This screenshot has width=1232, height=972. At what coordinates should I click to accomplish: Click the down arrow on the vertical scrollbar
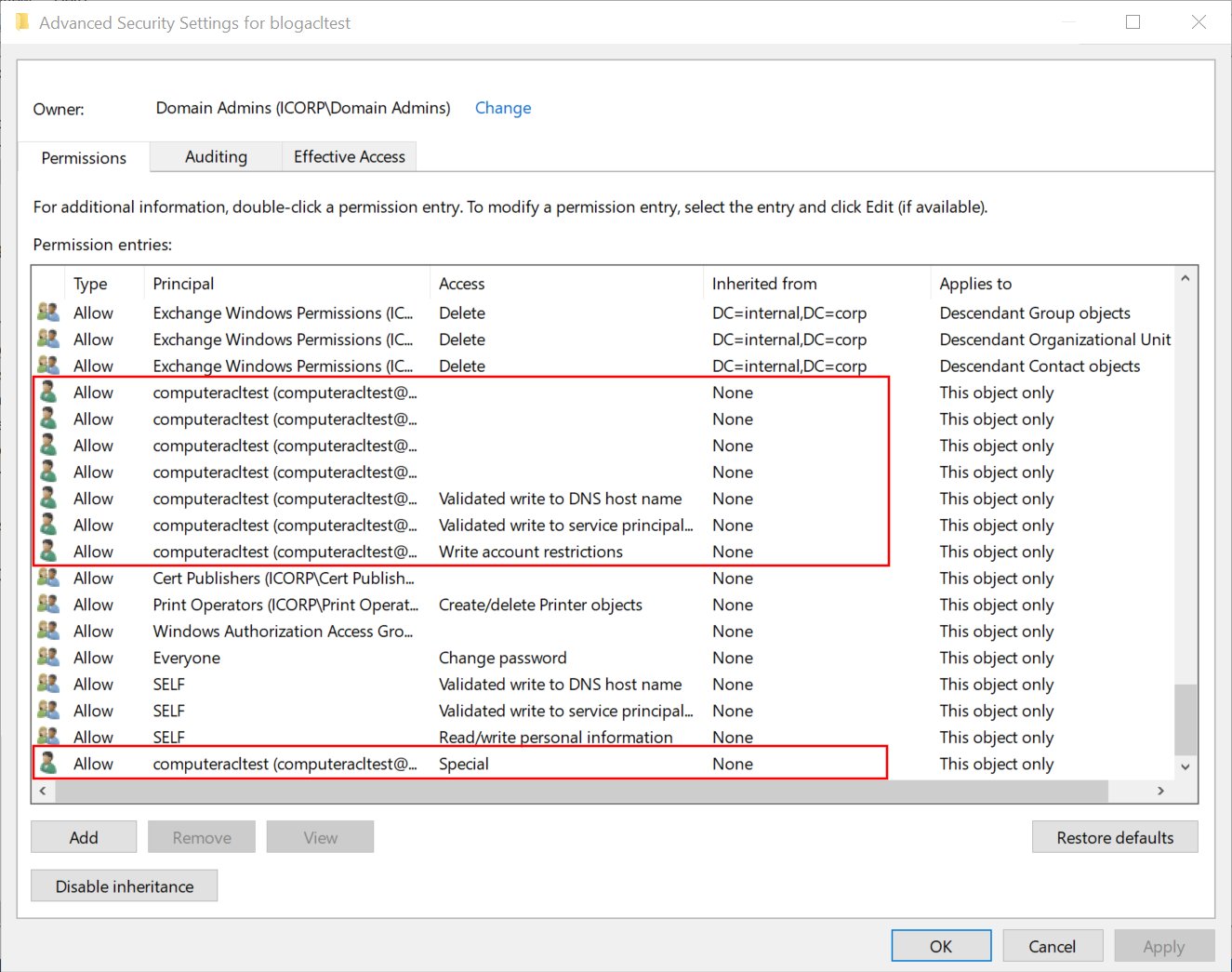(1185, 766)
